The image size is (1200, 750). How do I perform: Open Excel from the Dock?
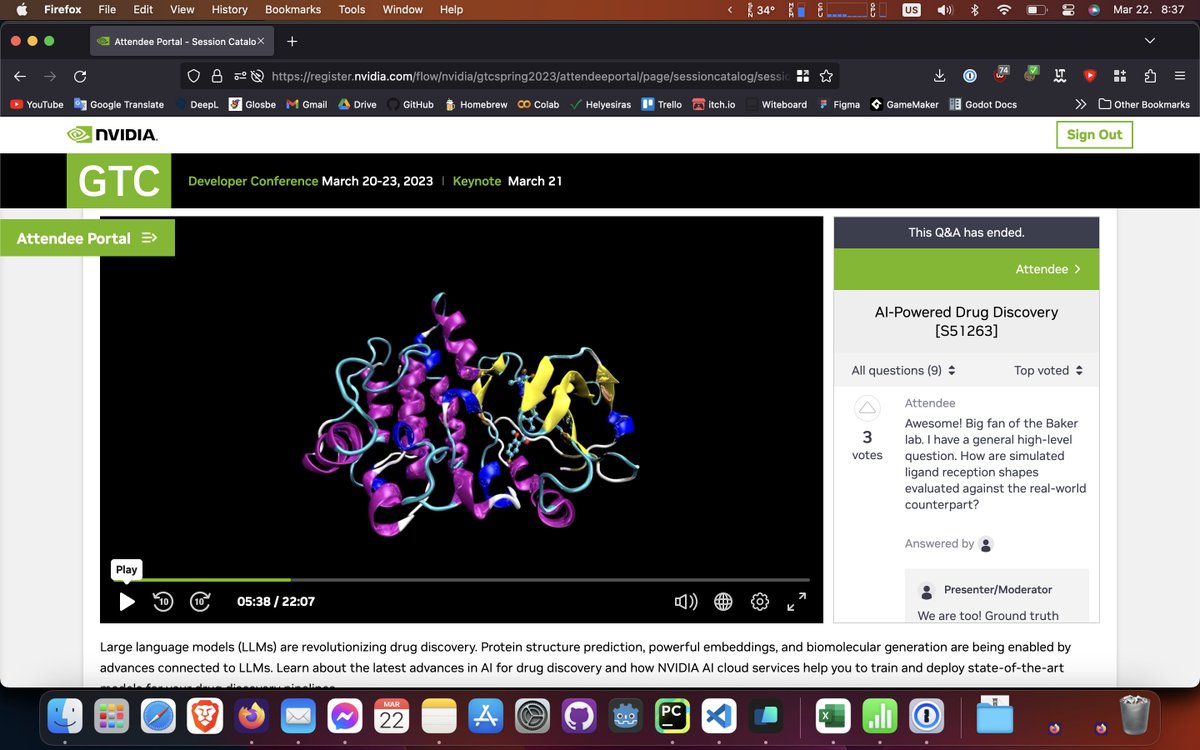tap(831, 716)
